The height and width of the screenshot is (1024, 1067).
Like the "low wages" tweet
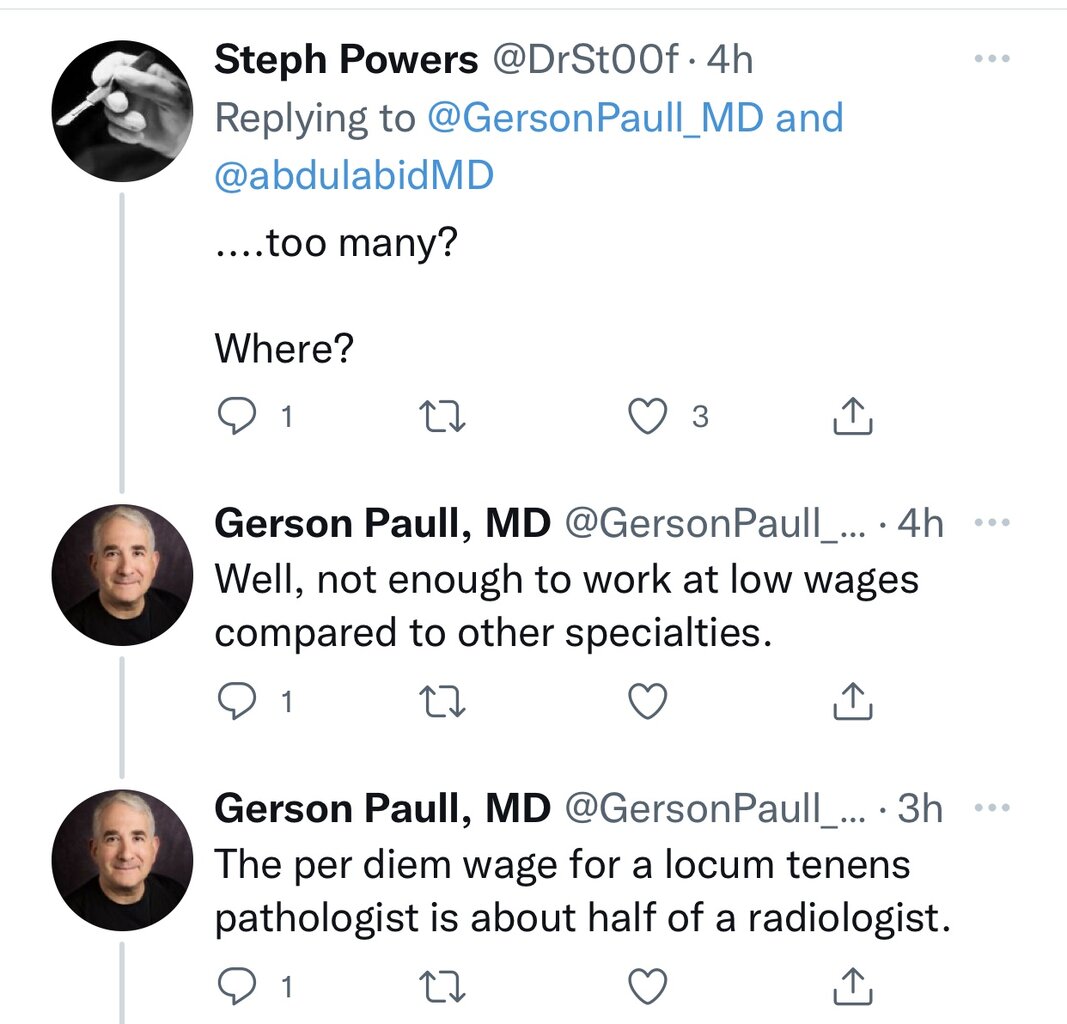647,703
